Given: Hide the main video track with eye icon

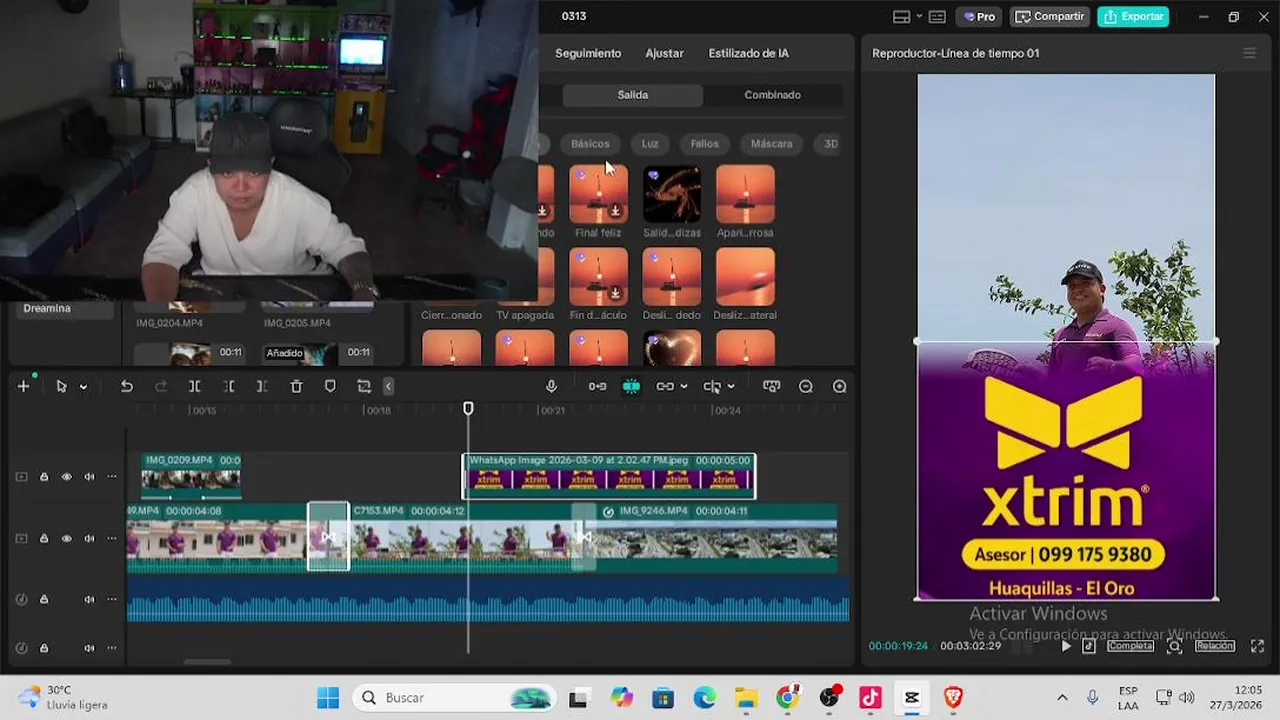Looking at the screenshot, I should point(67,538).
